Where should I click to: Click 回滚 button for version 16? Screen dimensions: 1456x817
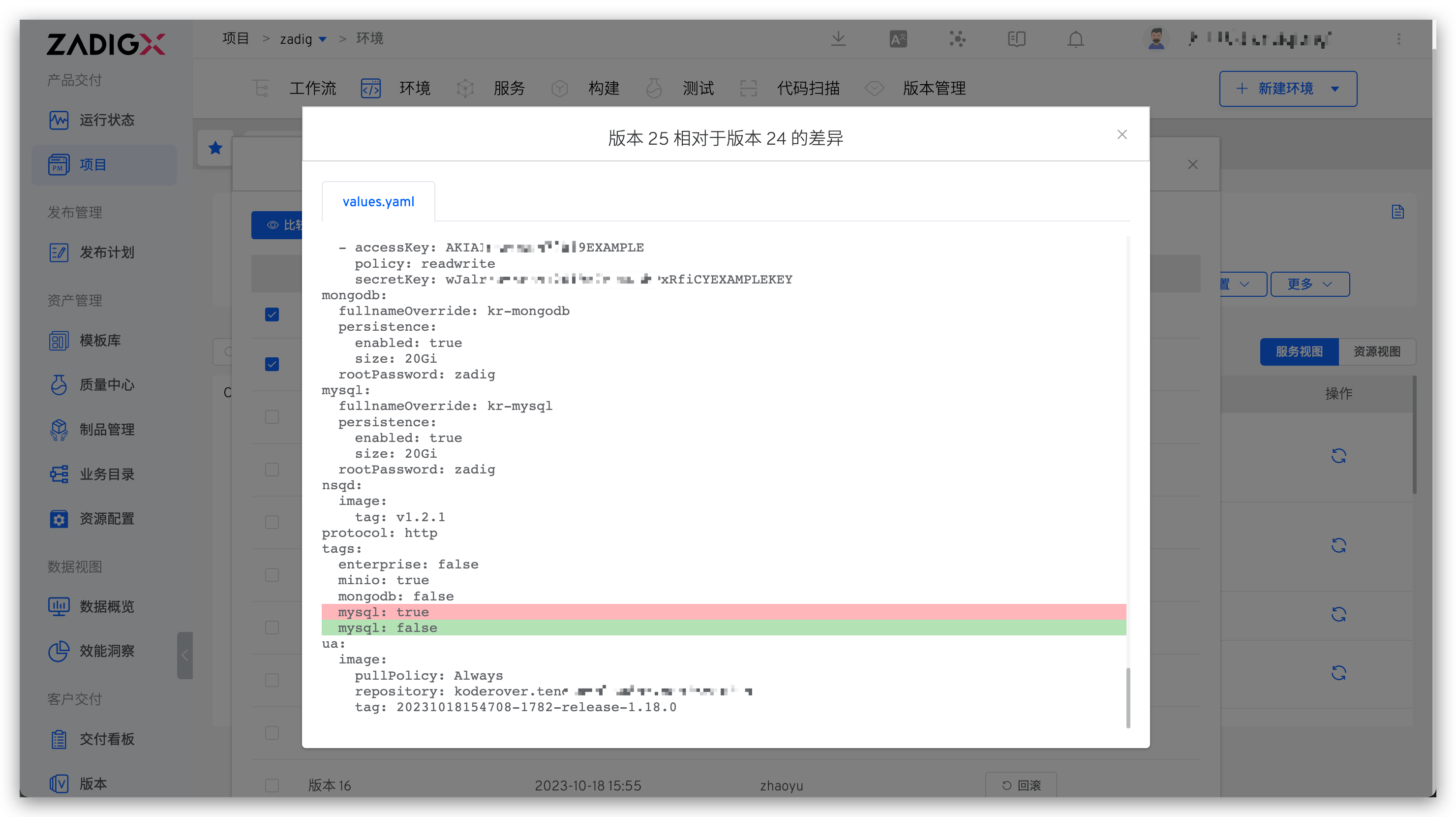click(x=1021, y=786)
